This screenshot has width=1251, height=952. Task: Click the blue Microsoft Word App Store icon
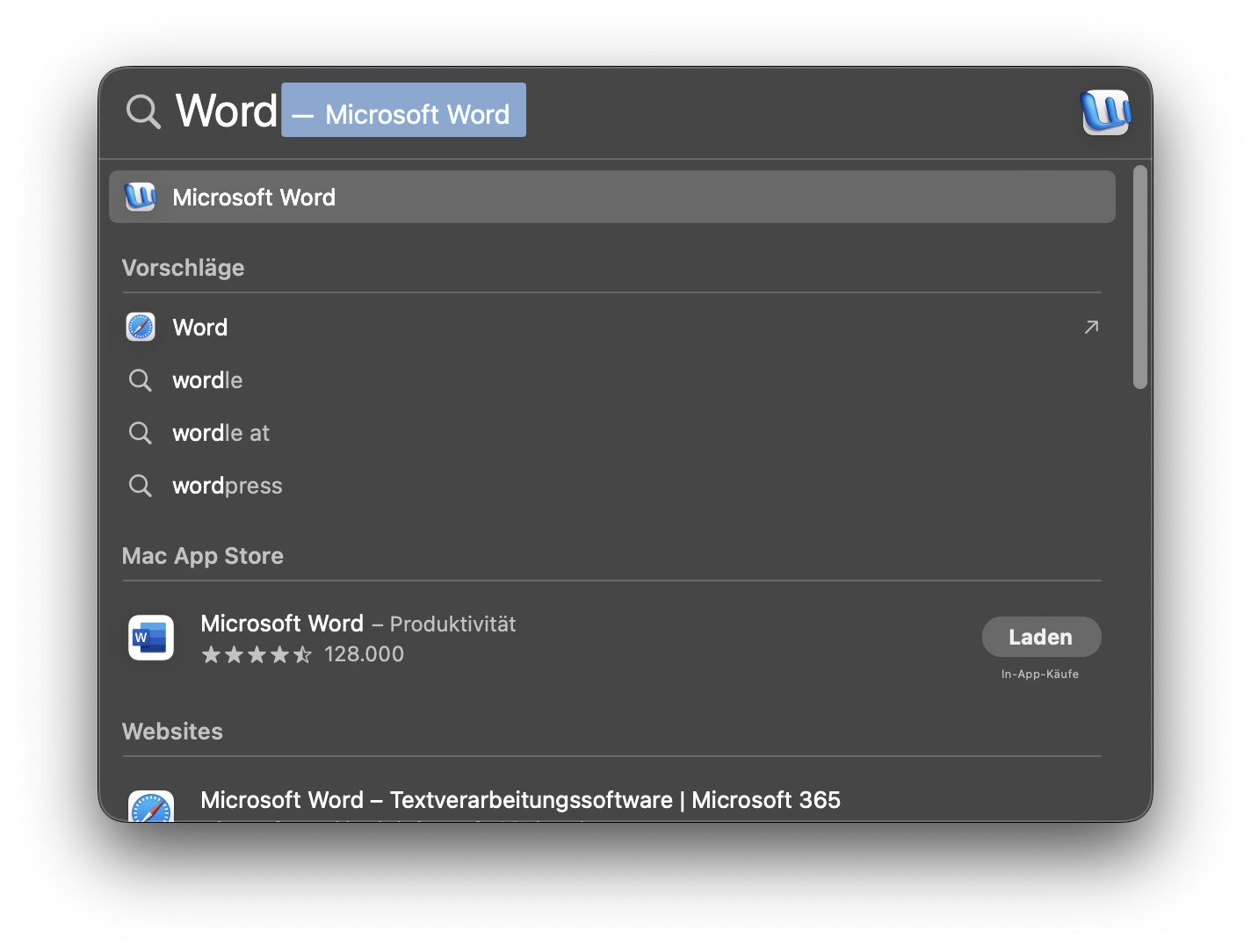[x=151, y=638]
